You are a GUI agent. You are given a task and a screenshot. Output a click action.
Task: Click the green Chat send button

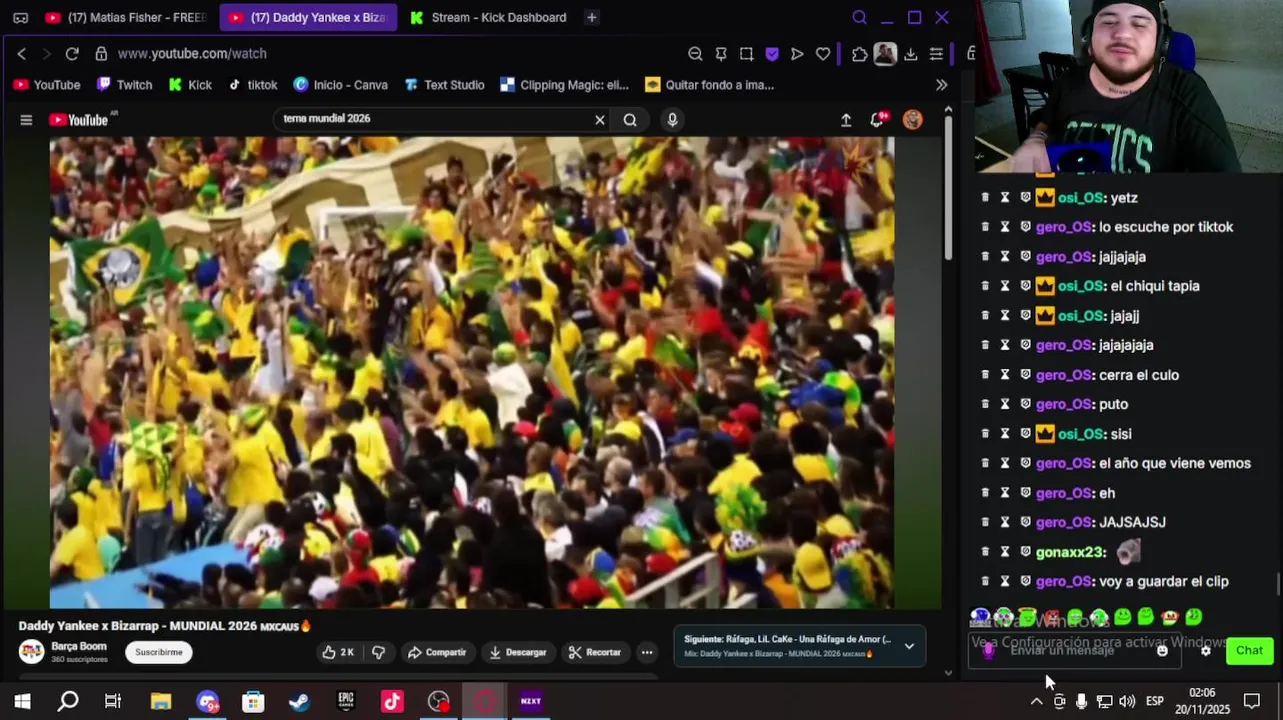[1249, 651]
